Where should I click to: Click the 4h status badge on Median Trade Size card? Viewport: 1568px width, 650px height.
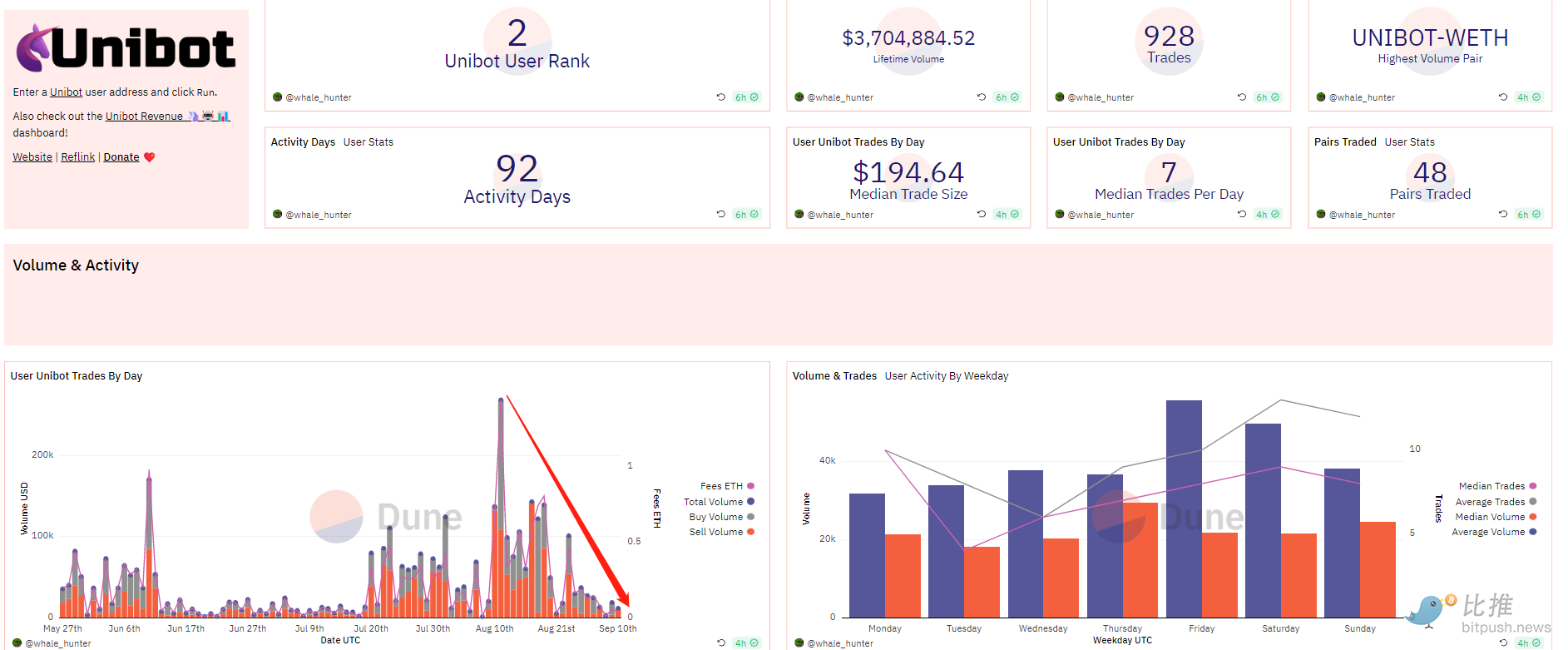point(1007,215)
